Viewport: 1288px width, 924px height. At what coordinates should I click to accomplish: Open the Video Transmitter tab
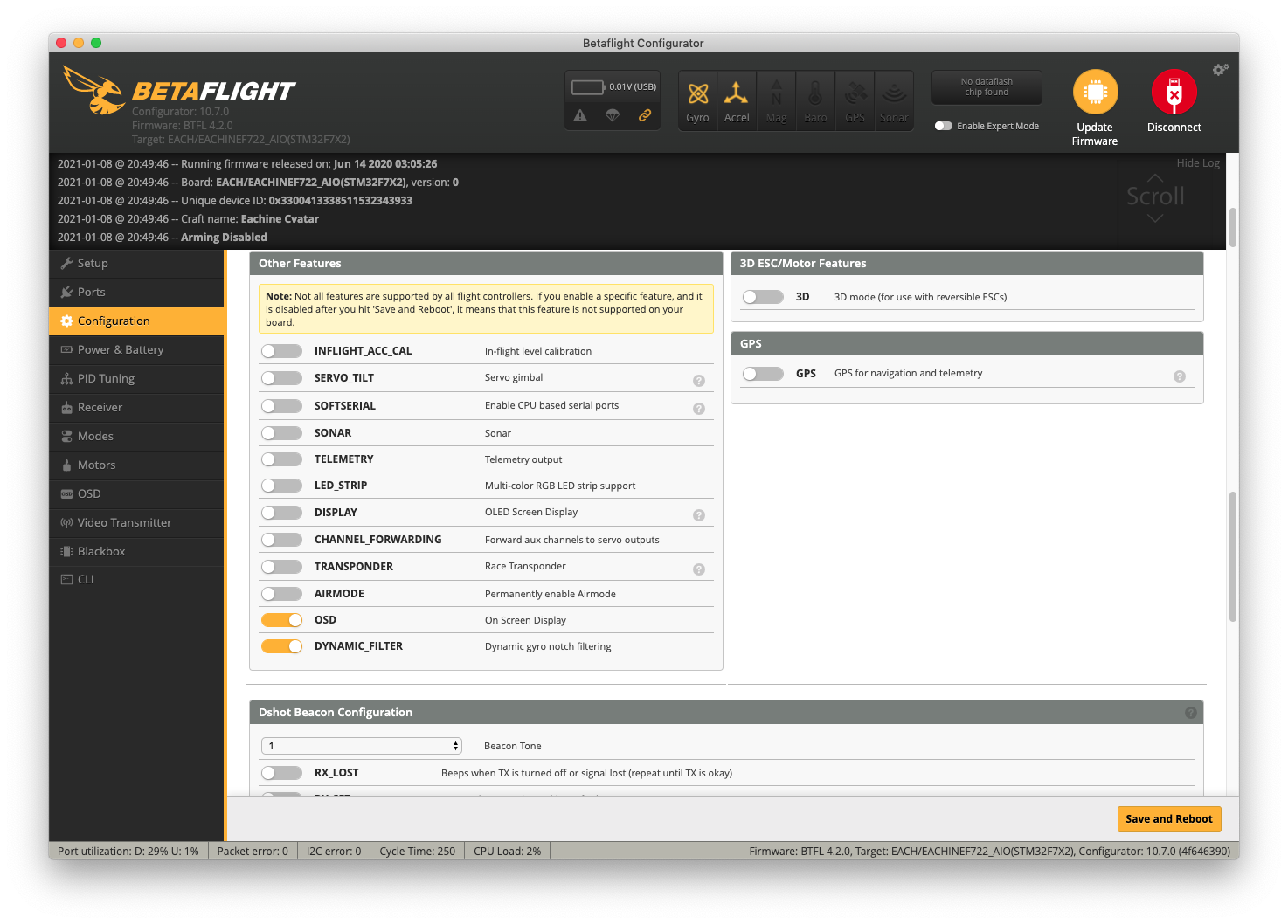pyautogui.click(x=136, y=522)
